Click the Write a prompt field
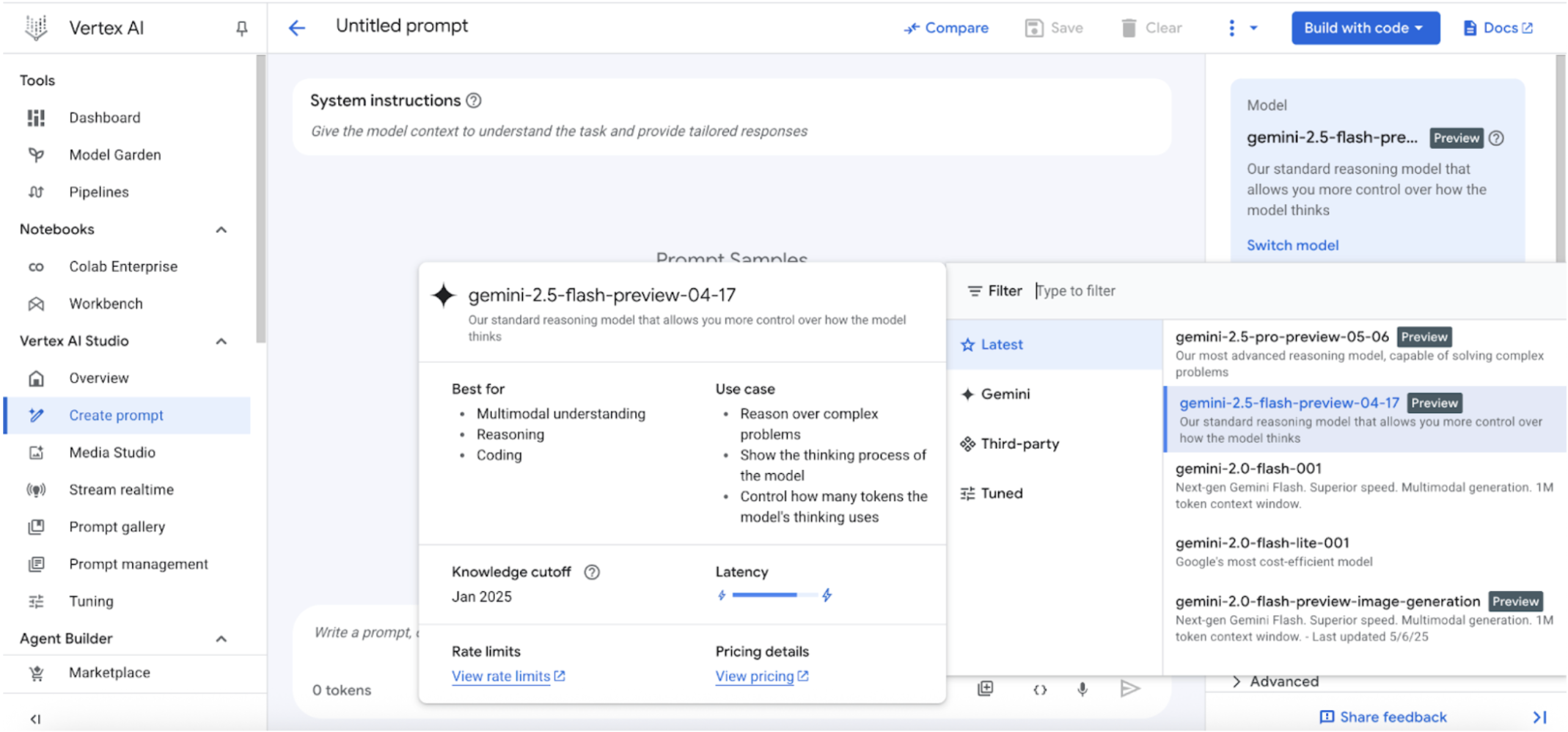The width and height of the screenshot is (1568, 732). point(365,632)
